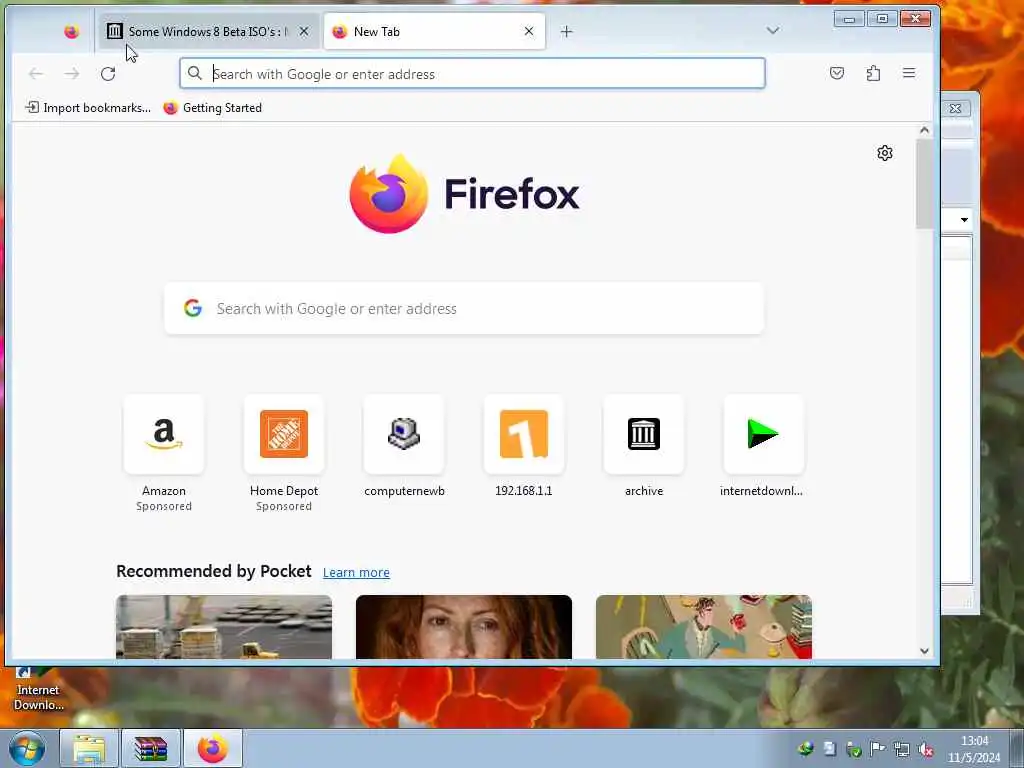Open first Pocket story thumbnail with trucks
This screenshot has height=768, width=1024.
coord(224,627)
